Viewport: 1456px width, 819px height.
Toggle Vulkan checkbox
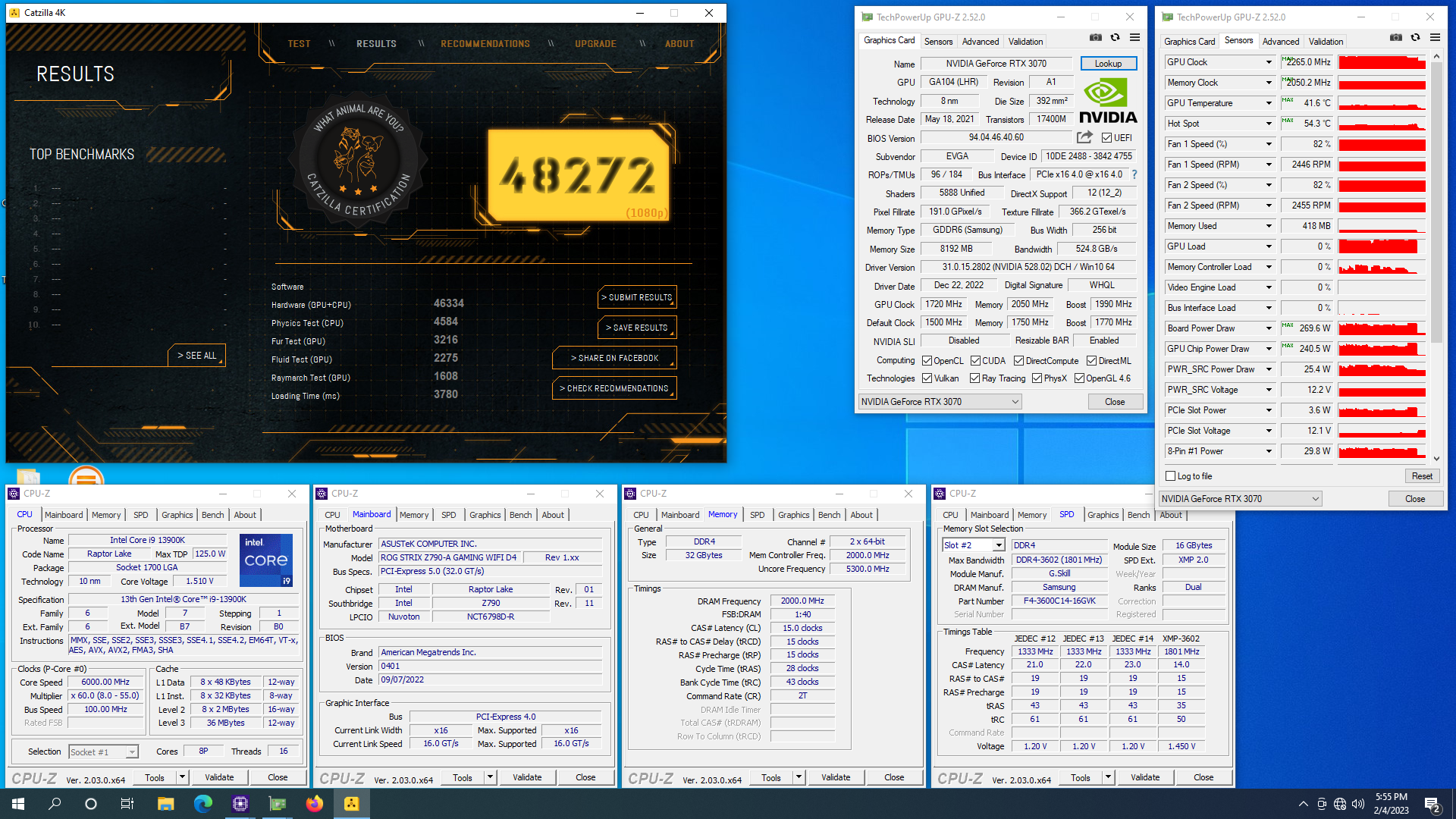click(927, 378)
